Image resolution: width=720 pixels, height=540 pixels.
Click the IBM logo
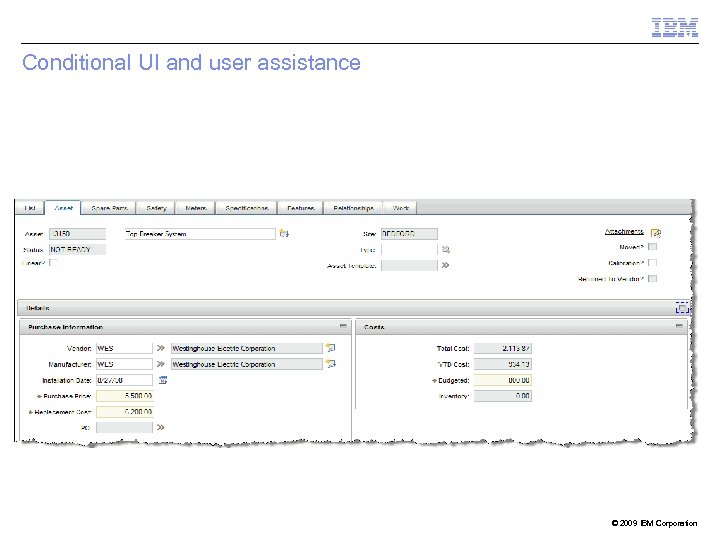(675, 28)
